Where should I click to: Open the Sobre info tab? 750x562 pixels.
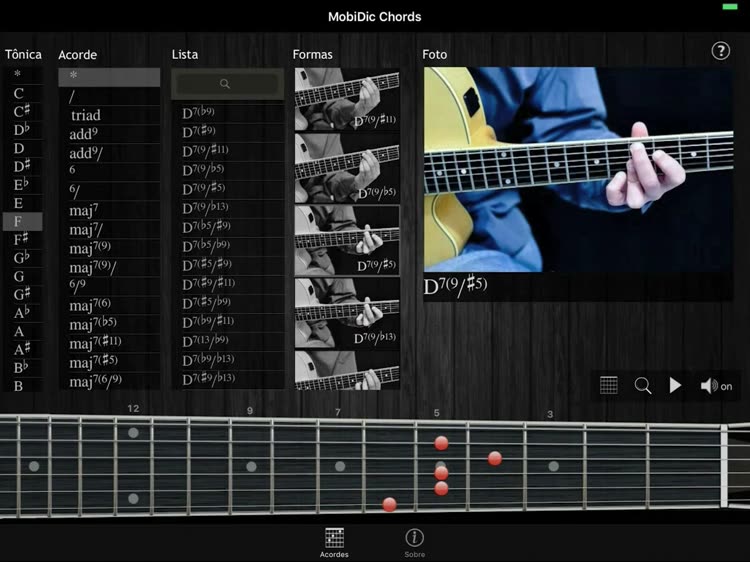pos(414,543)
